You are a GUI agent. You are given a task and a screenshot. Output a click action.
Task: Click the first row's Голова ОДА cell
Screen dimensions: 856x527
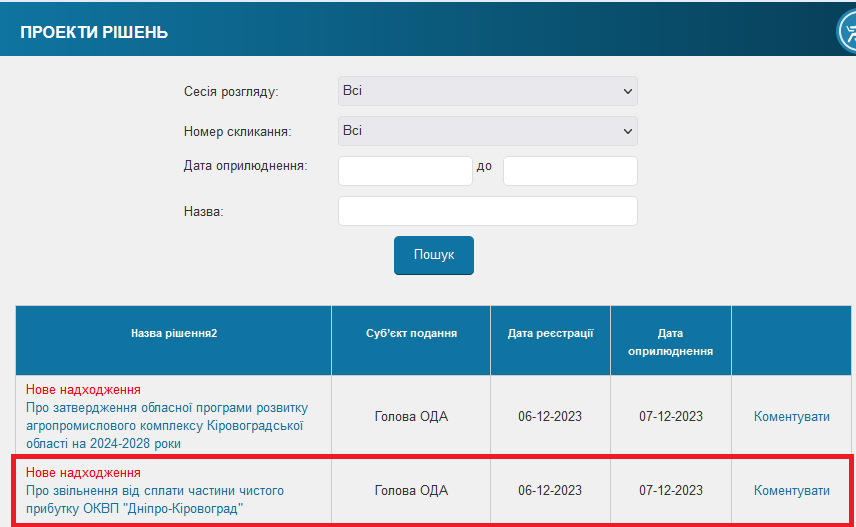[411, 417]
